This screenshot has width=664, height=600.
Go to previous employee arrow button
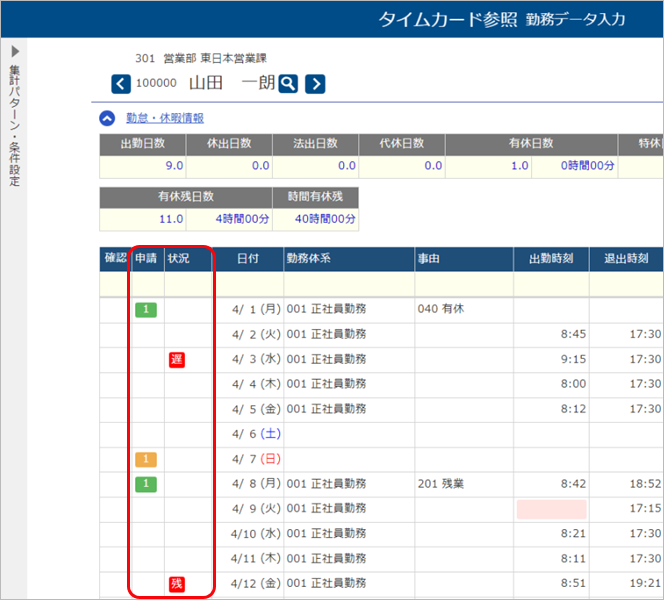pyautogui.click(x=121, y=84)
